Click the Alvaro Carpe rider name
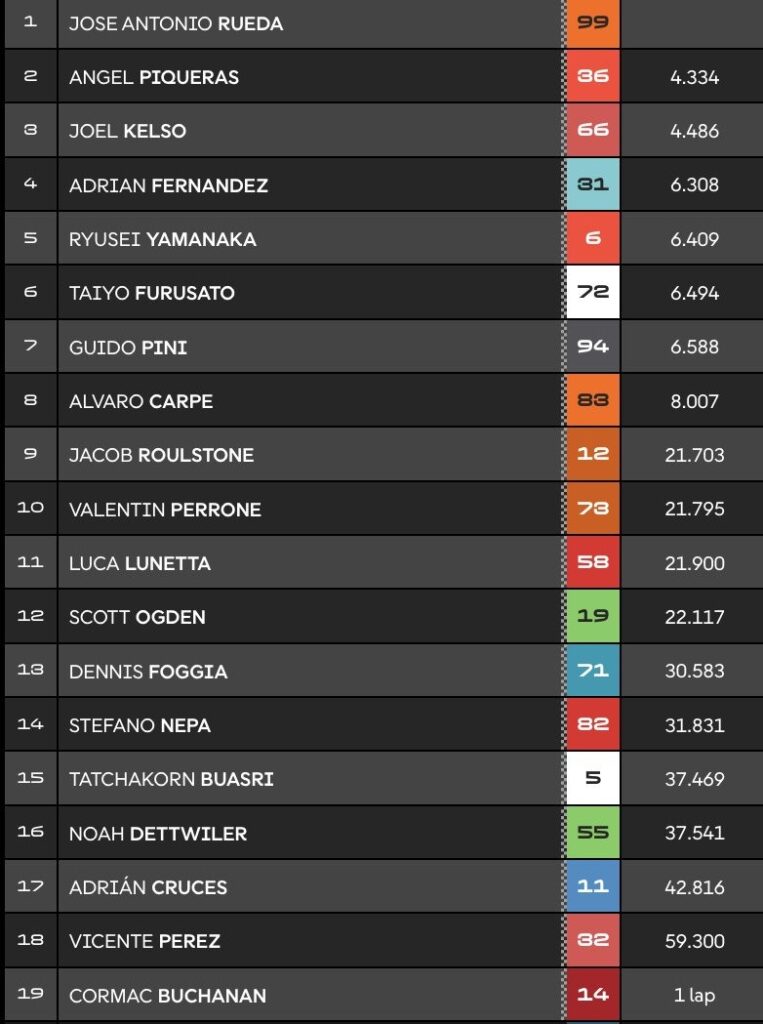Screen dimensions: 763x1024 coord(140,401)
